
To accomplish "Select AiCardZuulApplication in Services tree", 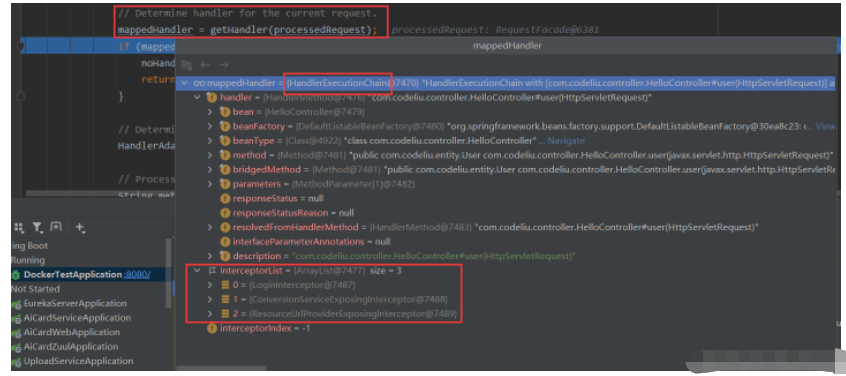I will point(72,347).
